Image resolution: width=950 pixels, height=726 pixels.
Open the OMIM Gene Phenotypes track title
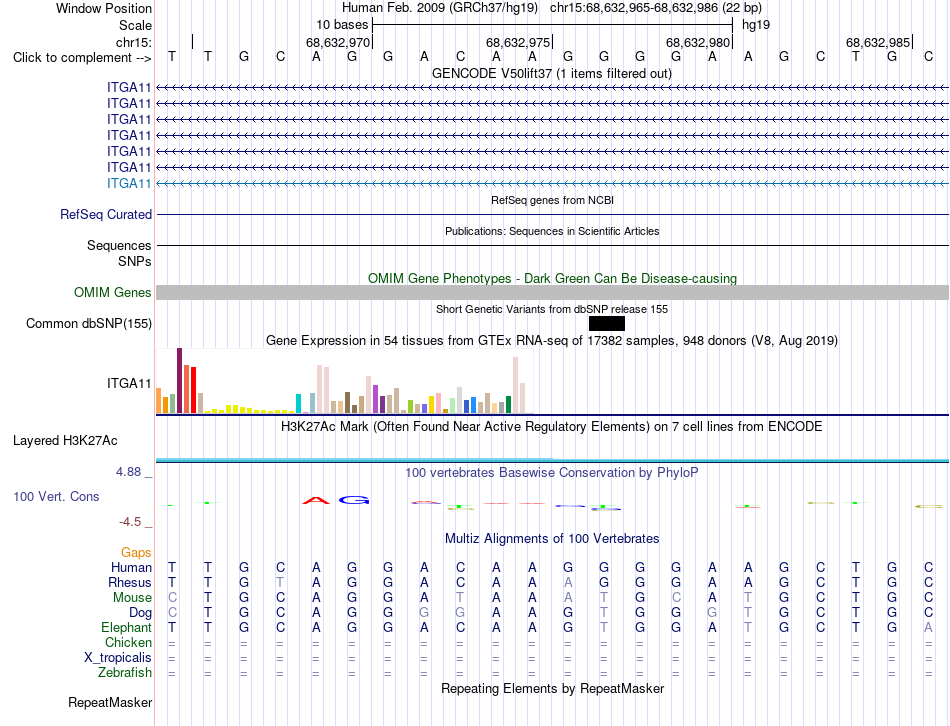(x=552, y=279)
